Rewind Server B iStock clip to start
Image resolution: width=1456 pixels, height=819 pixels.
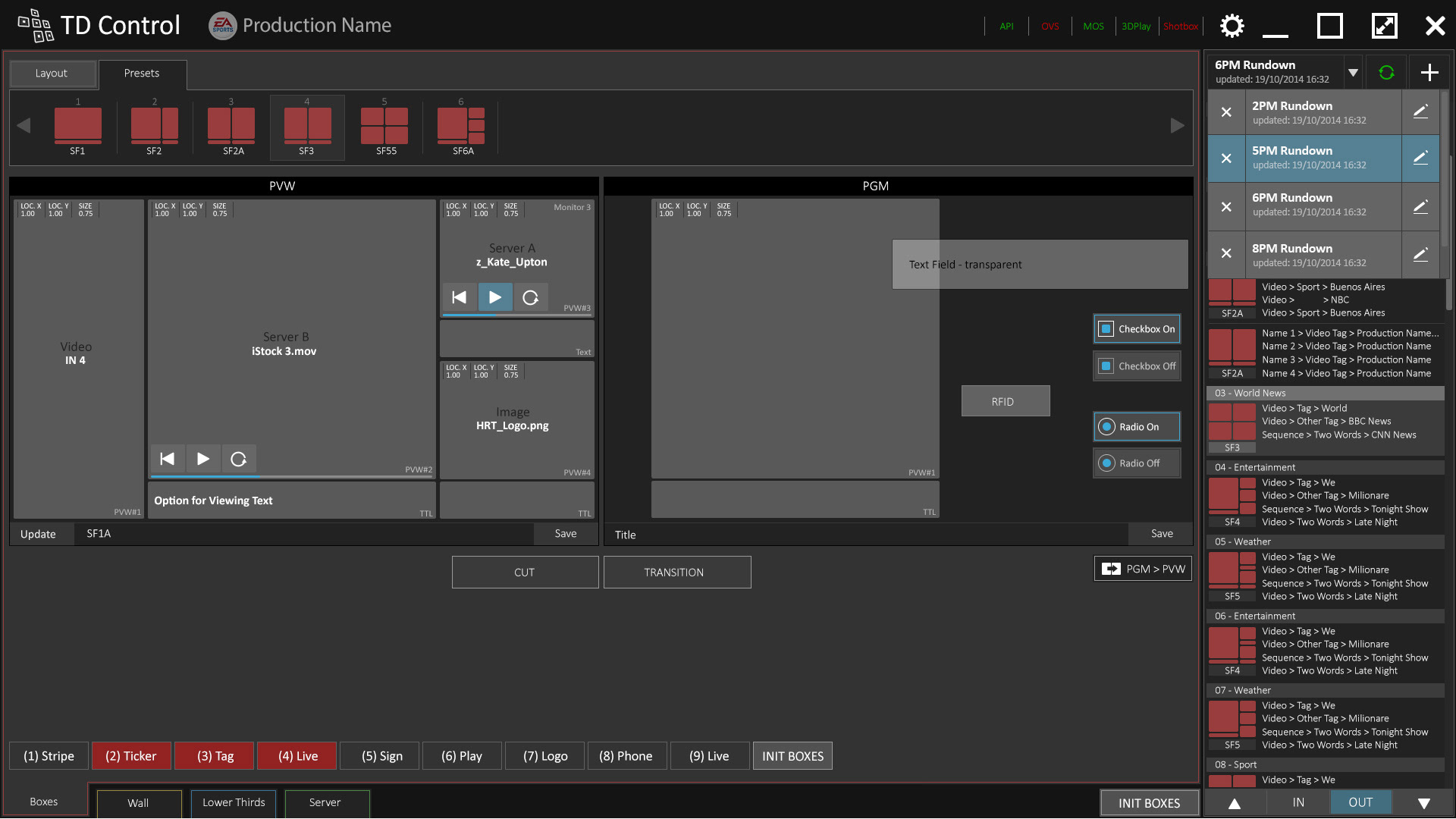168,459
